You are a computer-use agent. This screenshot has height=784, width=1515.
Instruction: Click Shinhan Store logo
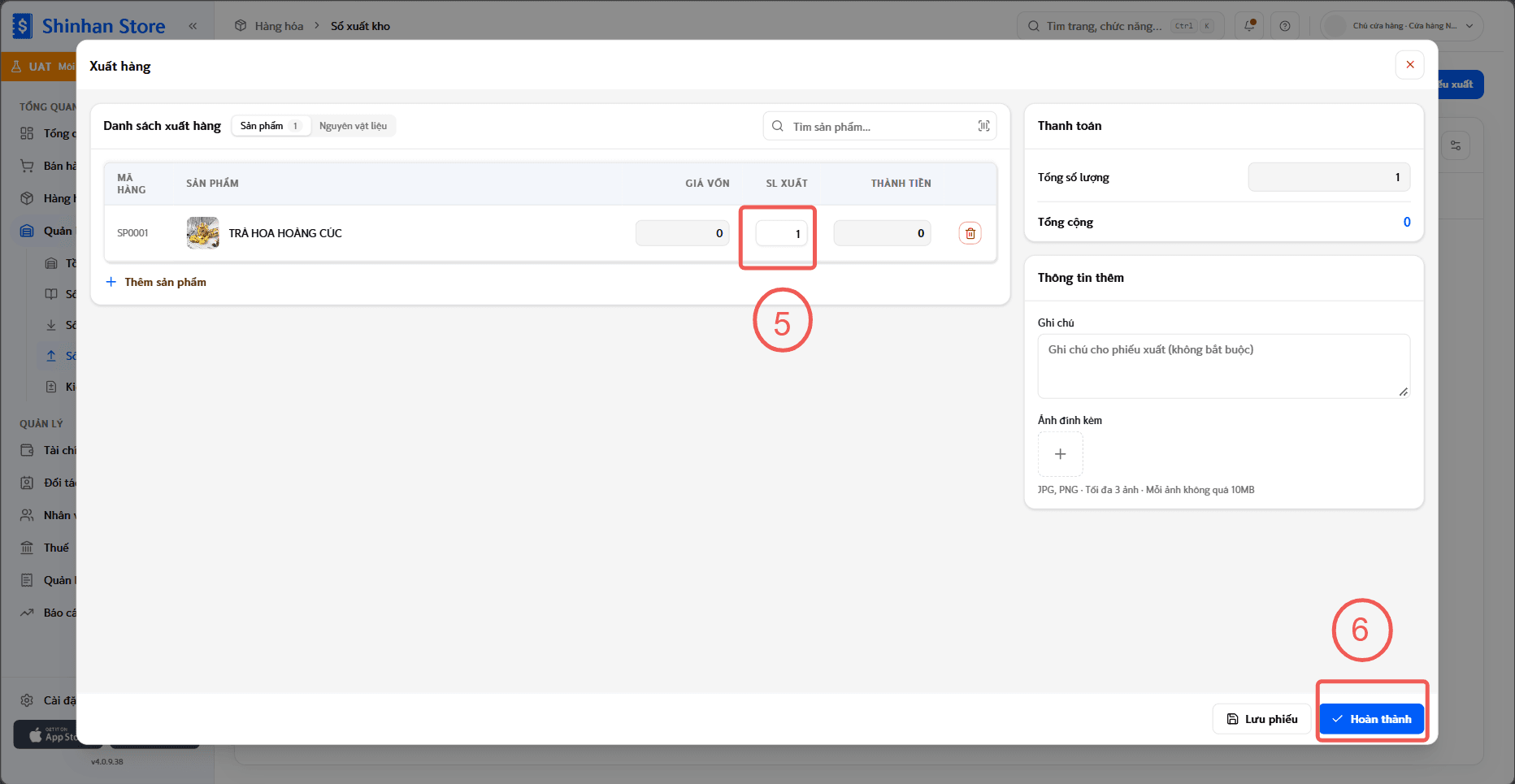tap(89, 26)
